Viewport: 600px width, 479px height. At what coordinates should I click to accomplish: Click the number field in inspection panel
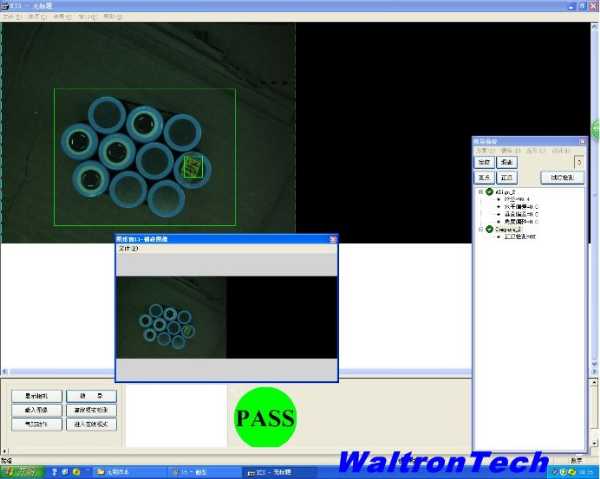579,162
